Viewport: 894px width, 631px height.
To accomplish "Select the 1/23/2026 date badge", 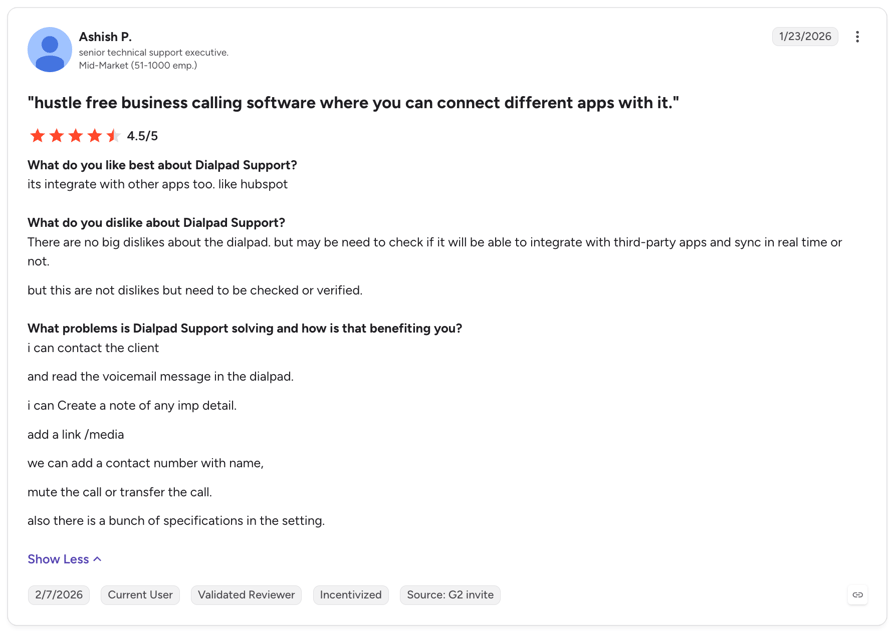I will coord(805,36).
